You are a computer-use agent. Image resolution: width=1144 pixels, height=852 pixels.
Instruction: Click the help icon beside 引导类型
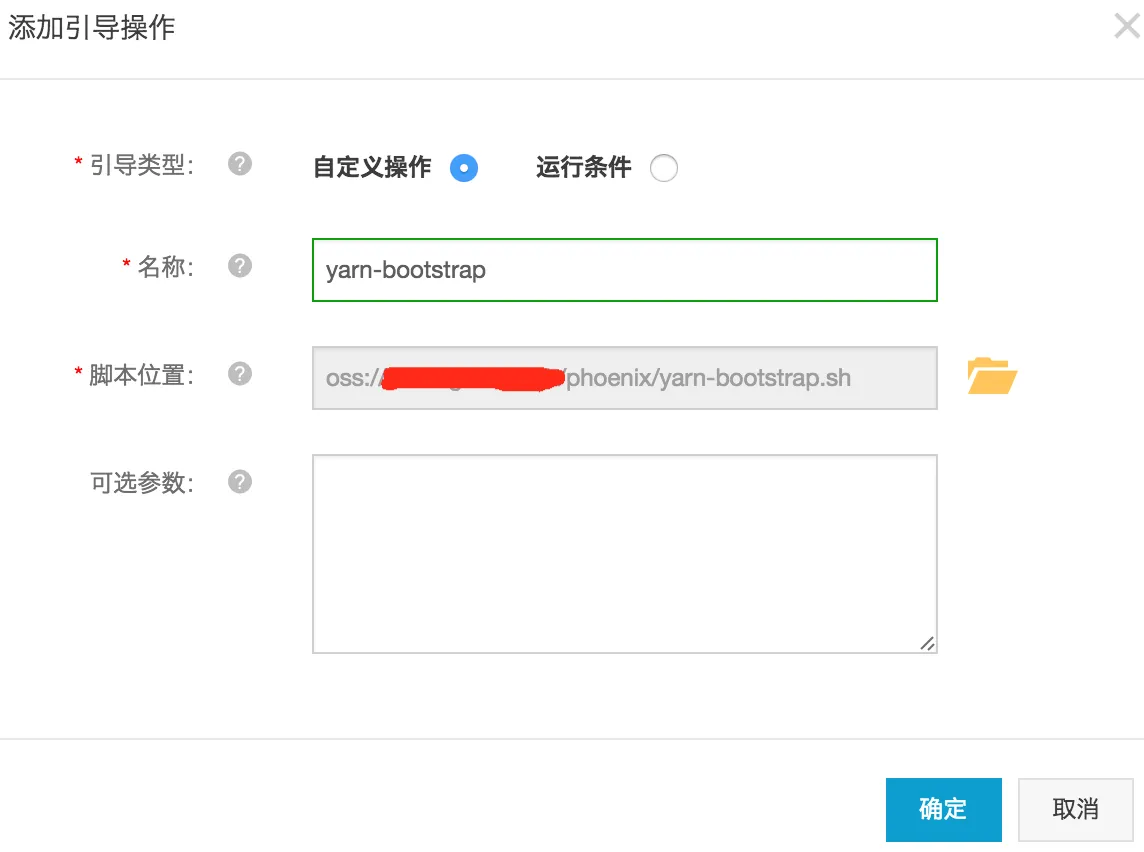240,164
